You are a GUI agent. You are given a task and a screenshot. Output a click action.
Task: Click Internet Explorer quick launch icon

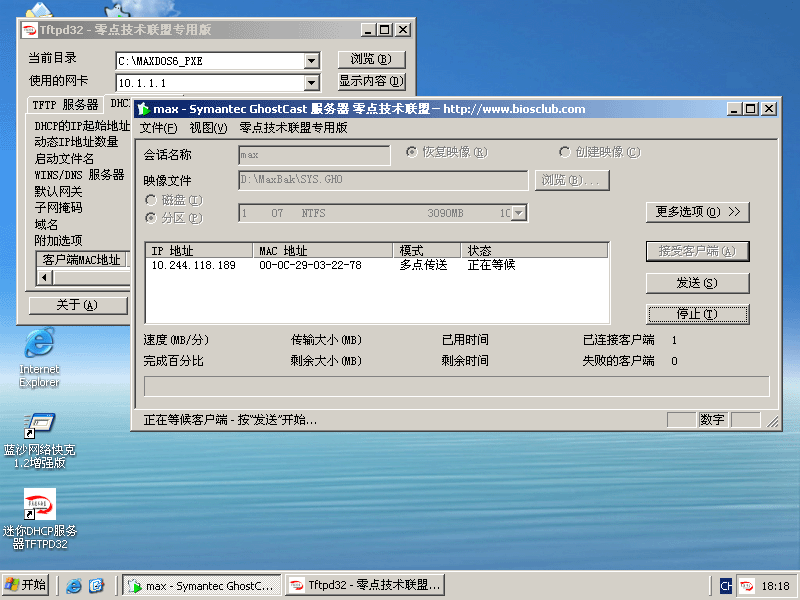click(x=74, y=585)
